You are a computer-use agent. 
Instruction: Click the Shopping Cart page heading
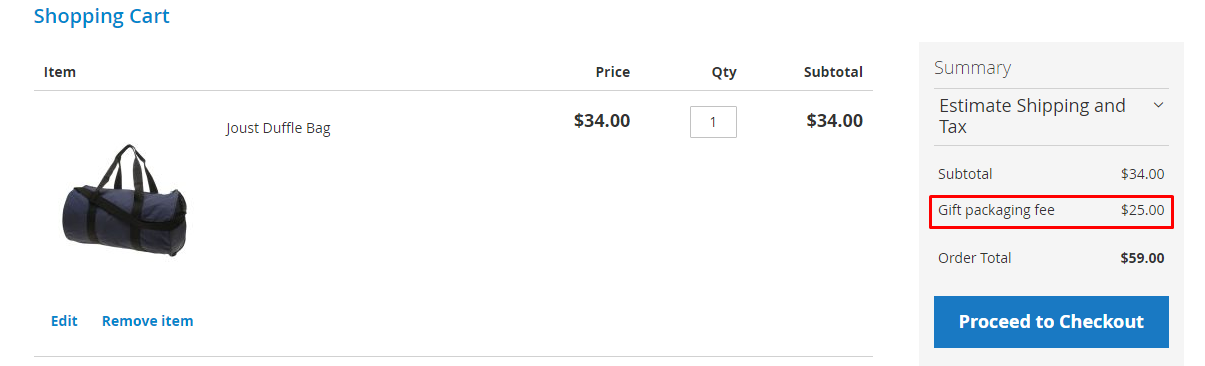coord(102,16)
